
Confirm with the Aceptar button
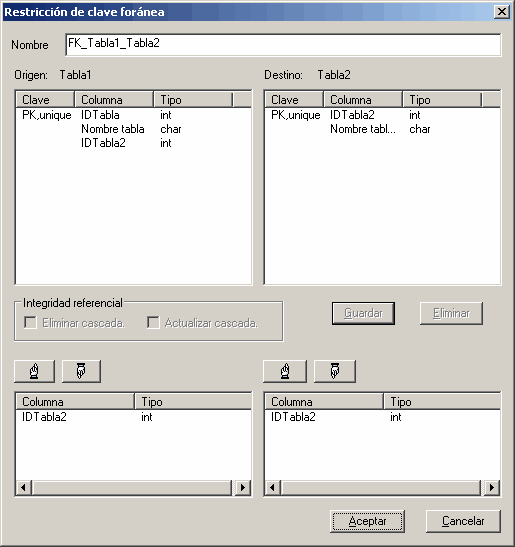click(x=367, y=521)
